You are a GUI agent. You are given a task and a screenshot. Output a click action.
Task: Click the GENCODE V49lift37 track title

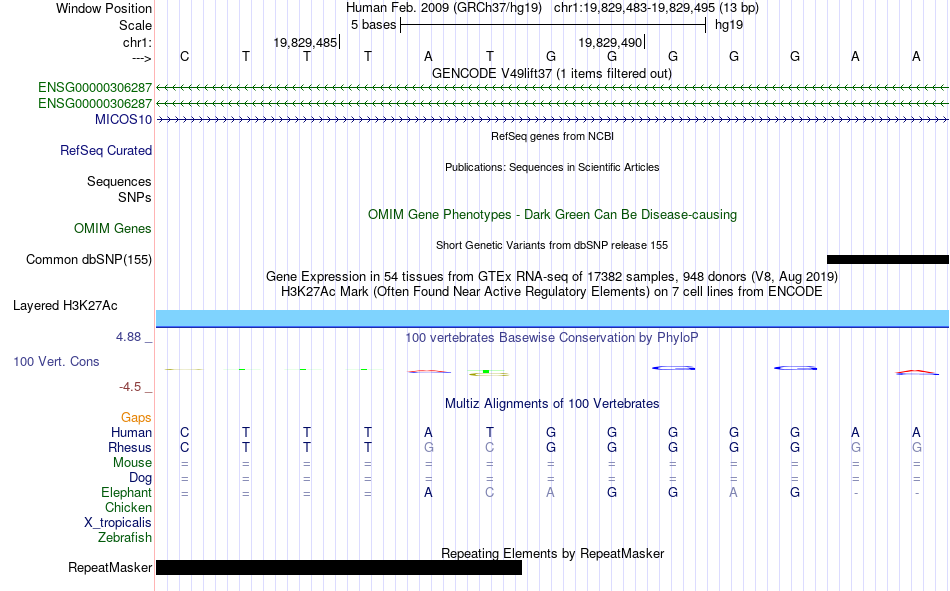pos(552,73)
